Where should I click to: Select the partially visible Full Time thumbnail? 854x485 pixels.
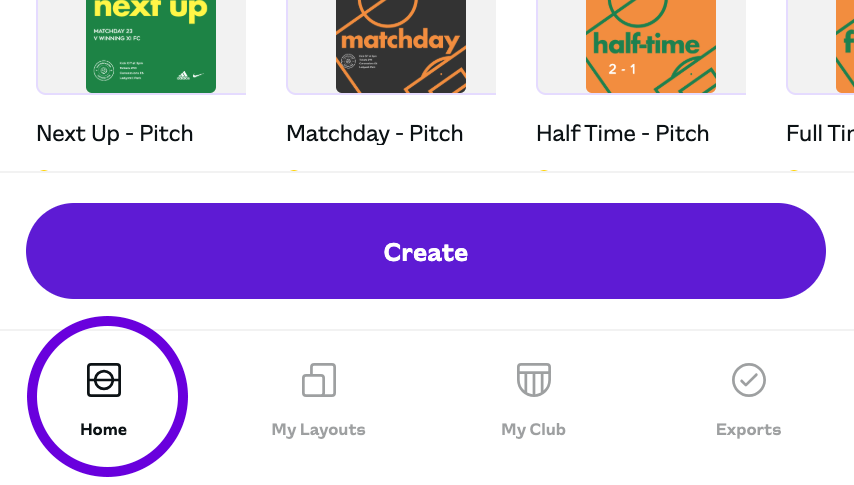[x=845, y=46]
